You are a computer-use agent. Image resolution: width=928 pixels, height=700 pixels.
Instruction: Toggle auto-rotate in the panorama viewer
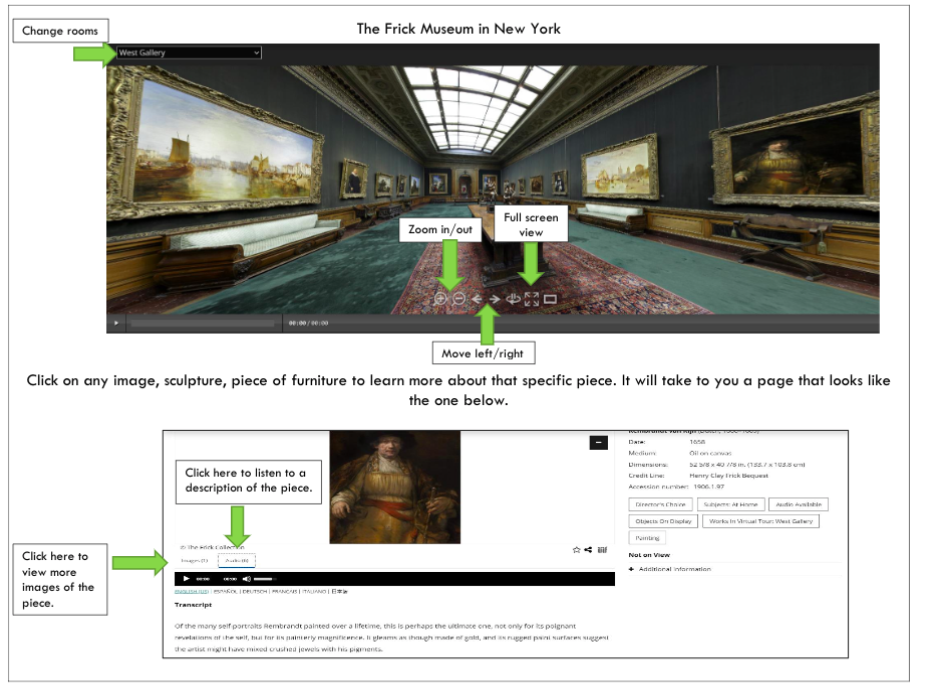(x=513, y=299)
